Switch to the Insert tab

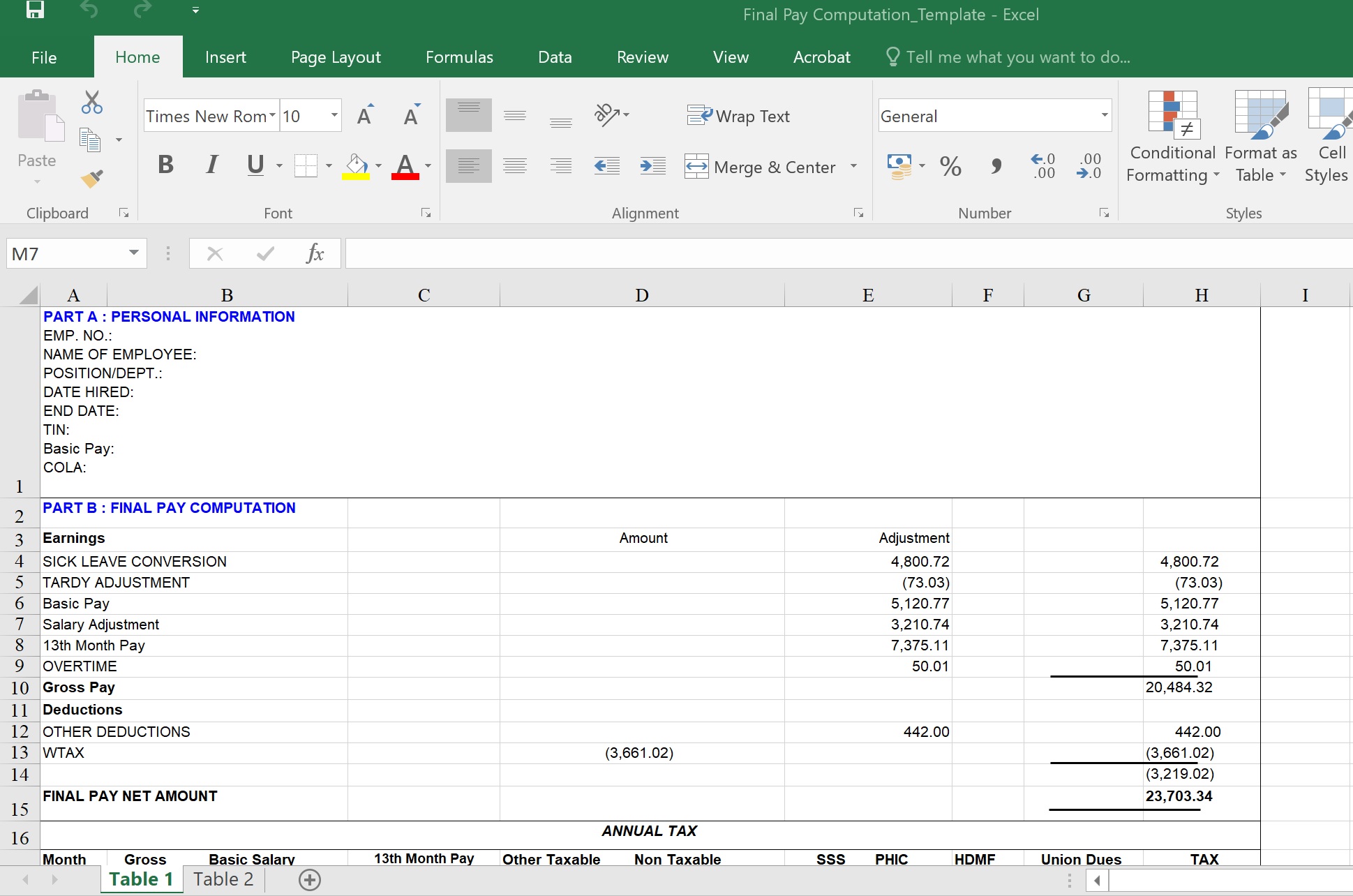point(225,57)
